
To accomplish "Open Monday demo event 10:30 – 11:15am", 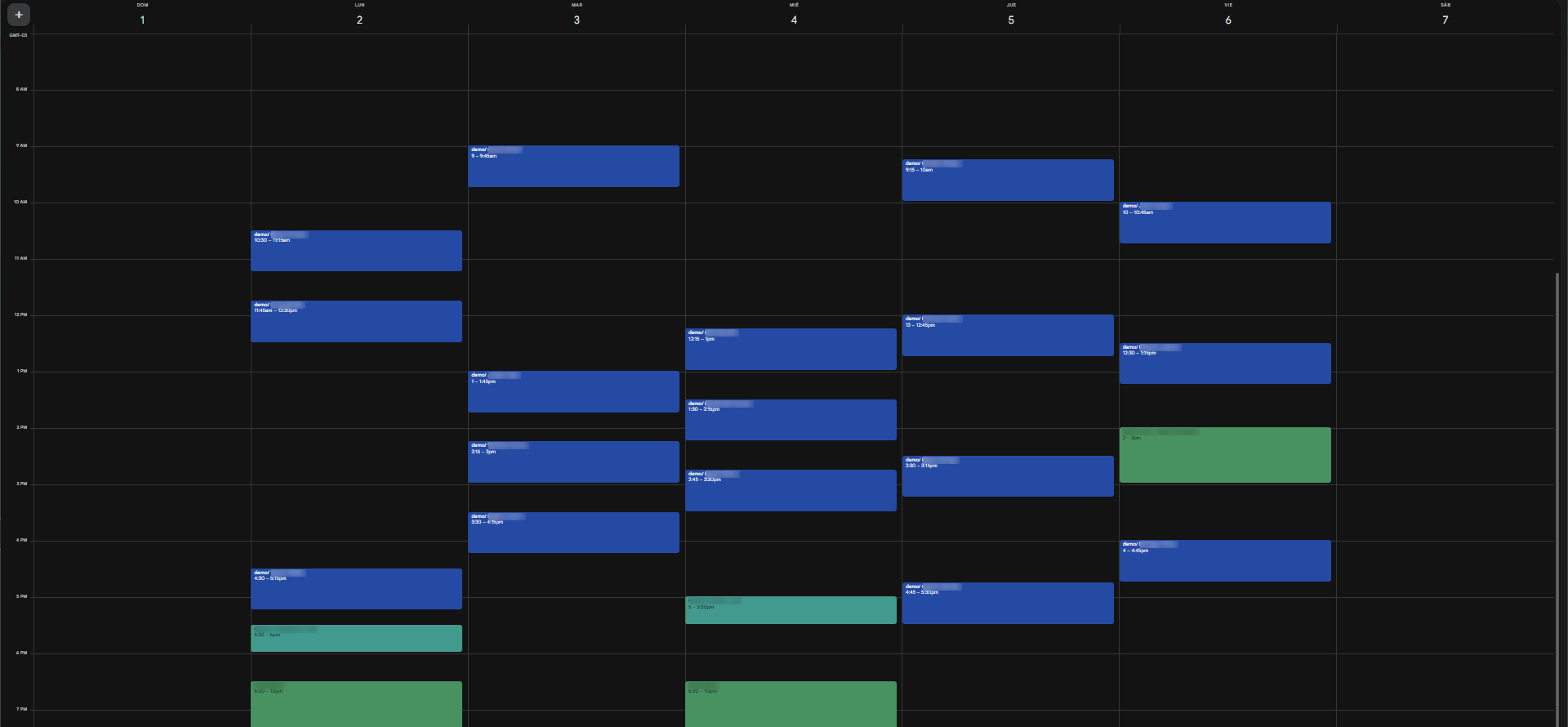I will pos(356,251).
